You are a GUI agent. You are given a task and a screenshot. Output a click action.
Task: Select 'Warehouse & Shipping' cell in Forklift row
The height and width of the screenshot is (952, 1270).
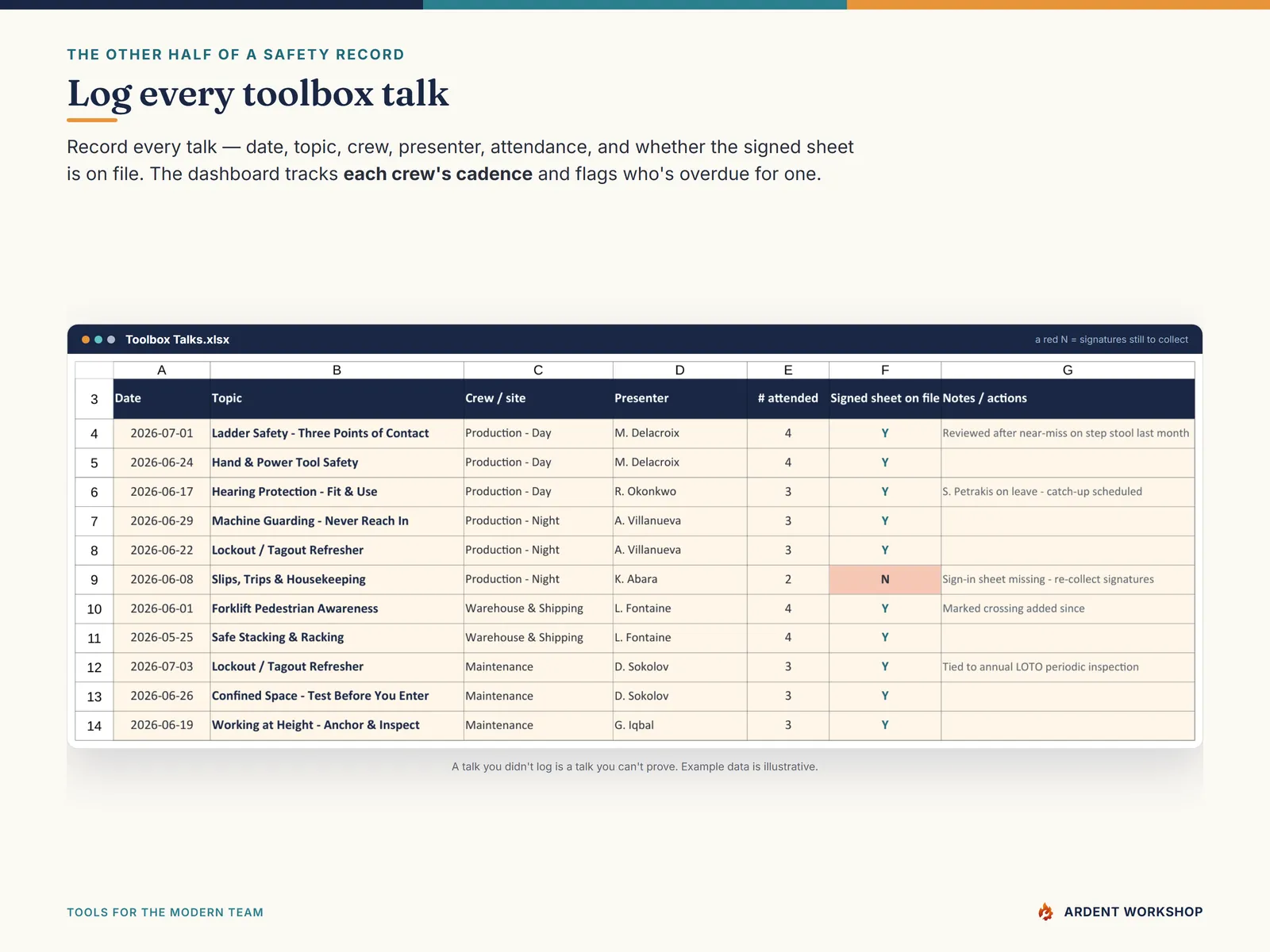538,608
